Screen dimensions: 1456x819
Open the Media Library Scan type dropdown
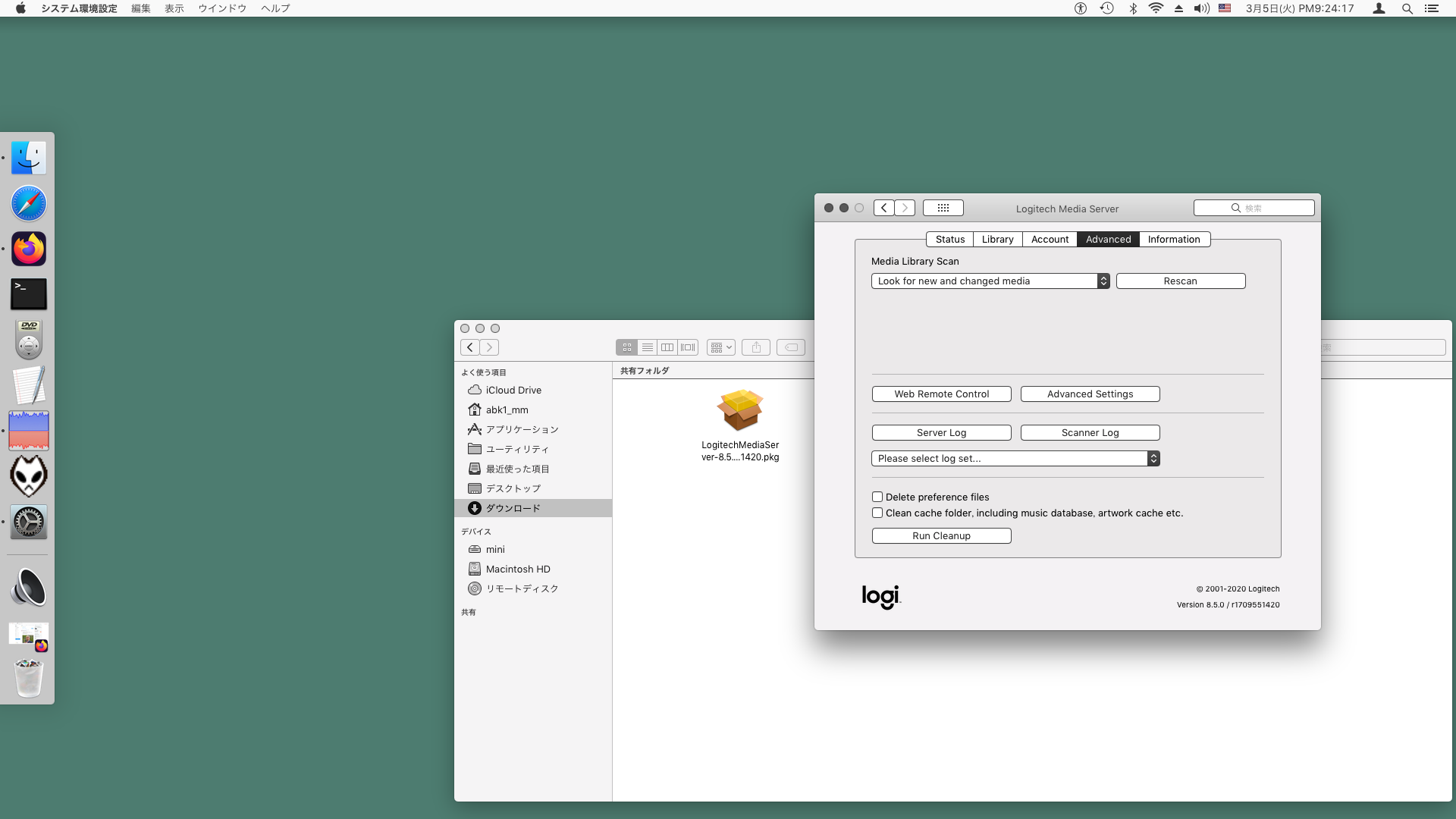(x=990, y=281)
